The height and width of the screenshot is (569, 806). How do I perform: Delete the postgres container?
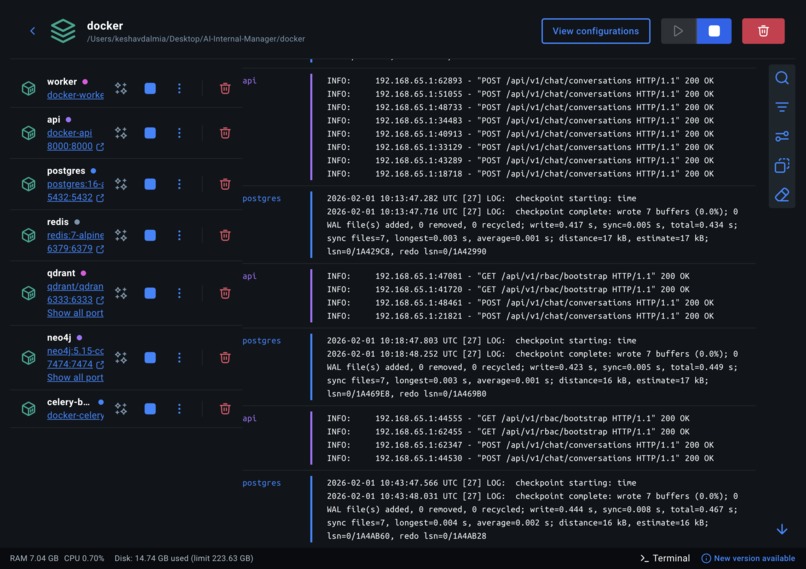point(225,184)
